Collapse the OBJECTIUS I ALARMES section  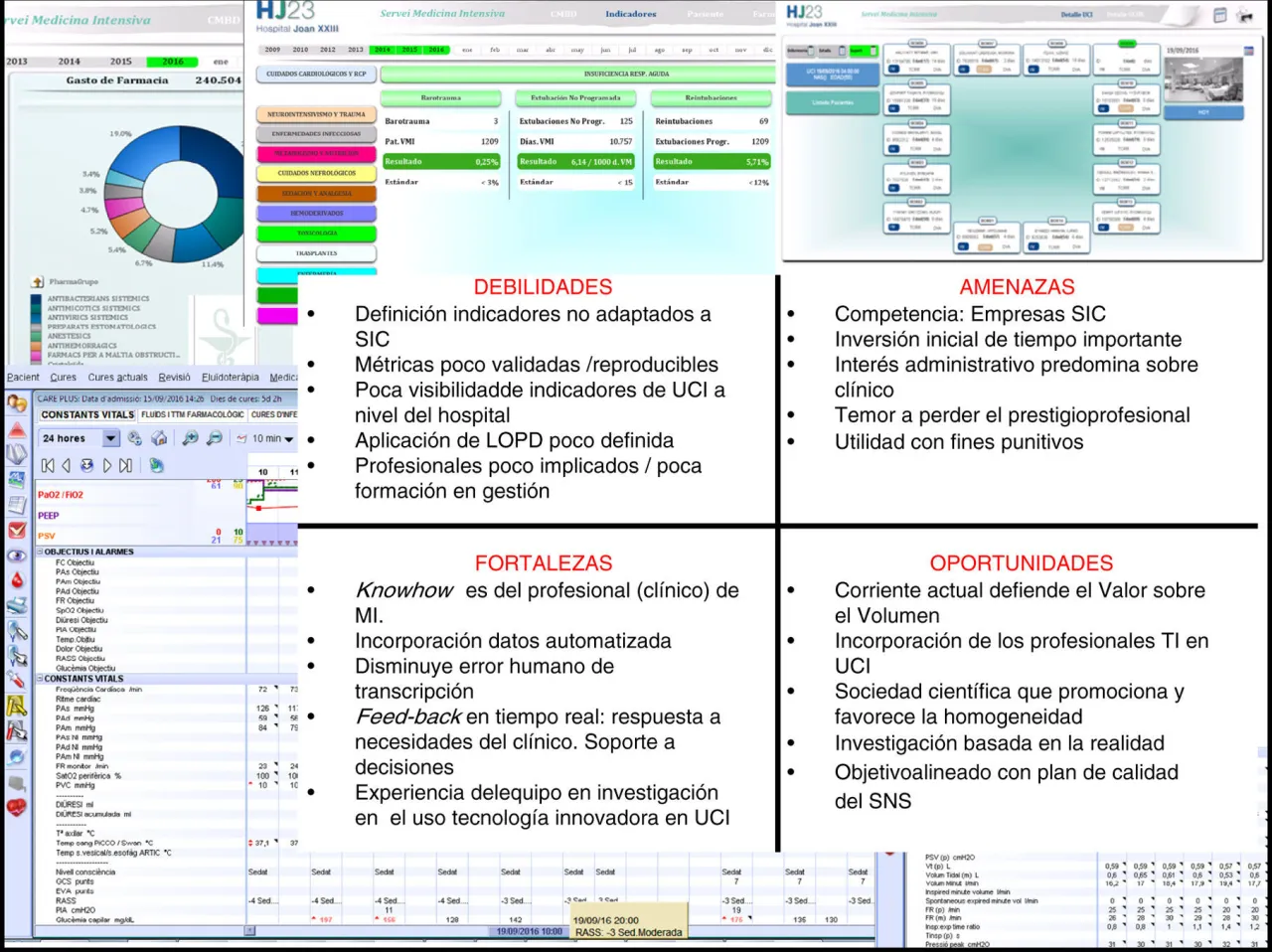pyautogui.click(x=41, y=552)
